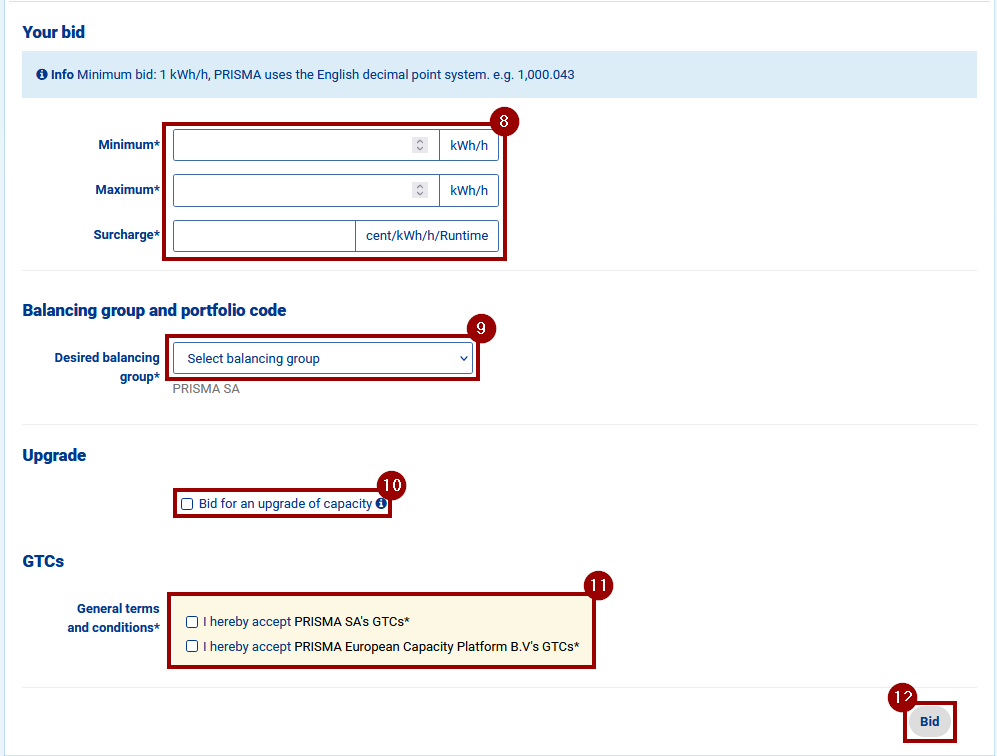Image resolution: width=997 pixels, height=756 pixels.
Task: Click the Minimum field spinner arrows
Action: click(420, 146)
